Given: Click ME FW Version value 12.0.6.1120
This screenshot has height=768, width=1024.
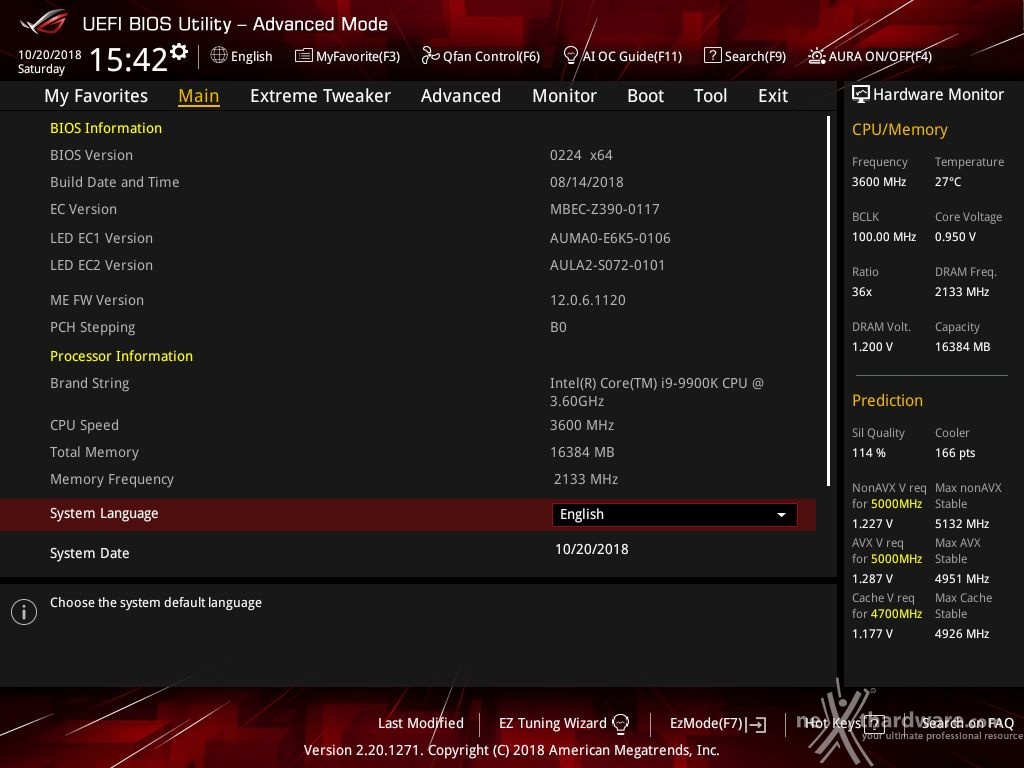Looking at the screenshot, I should (x=588, y=300).
